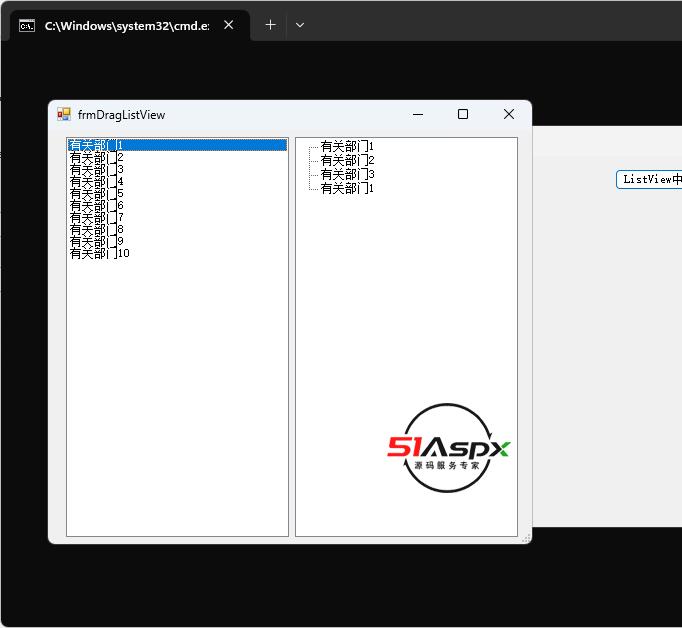Close the cmd.exe terminal tab
The image size is (682, 628).
pyautogui.click(x=229, y=25)
